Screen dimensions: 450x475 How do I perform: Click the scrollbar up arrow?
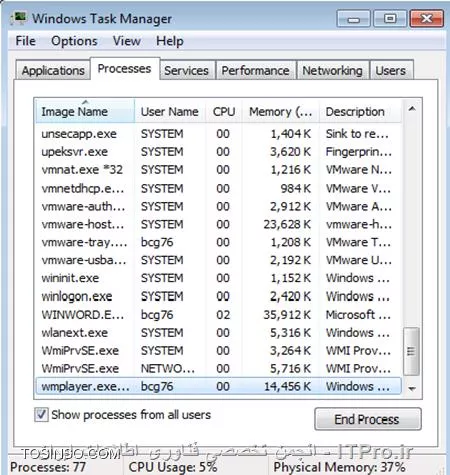[412, 109]
